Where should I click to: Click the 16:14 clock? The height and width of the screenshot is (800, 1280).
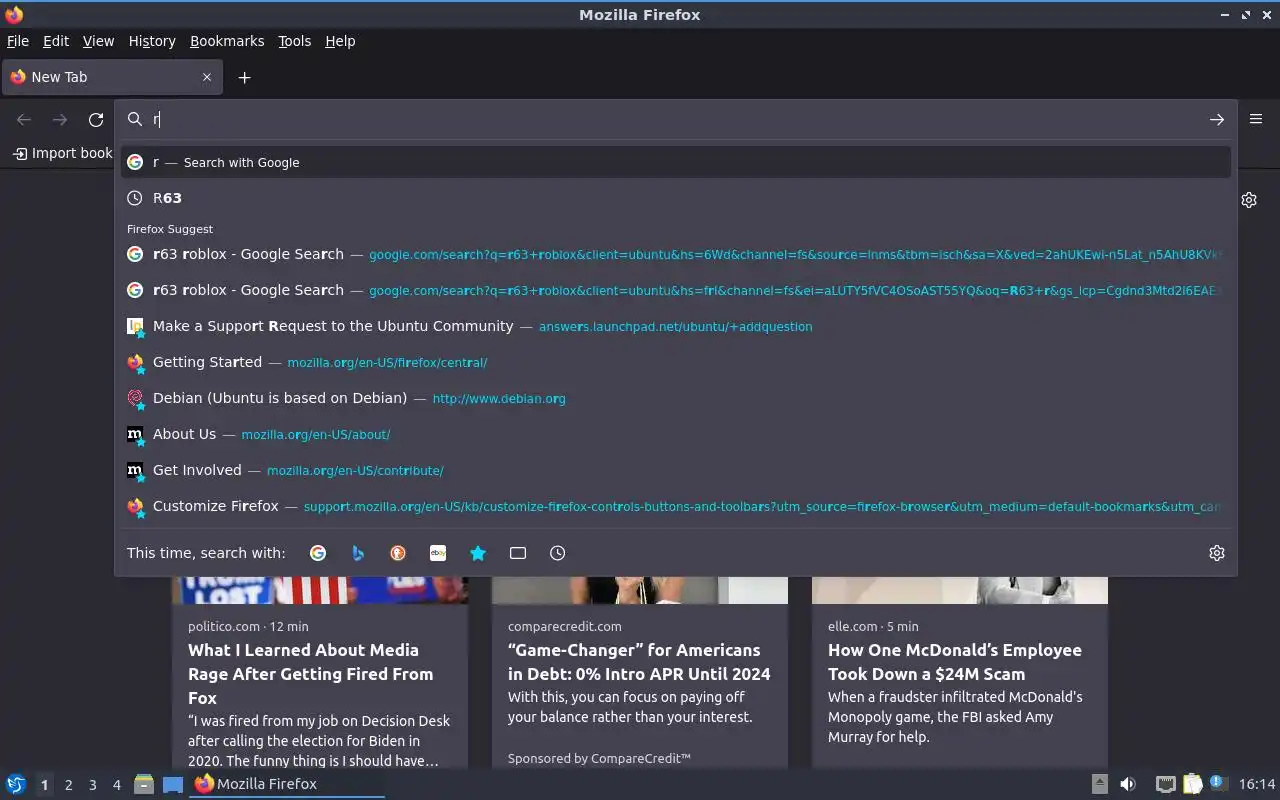pos(1257,784)
